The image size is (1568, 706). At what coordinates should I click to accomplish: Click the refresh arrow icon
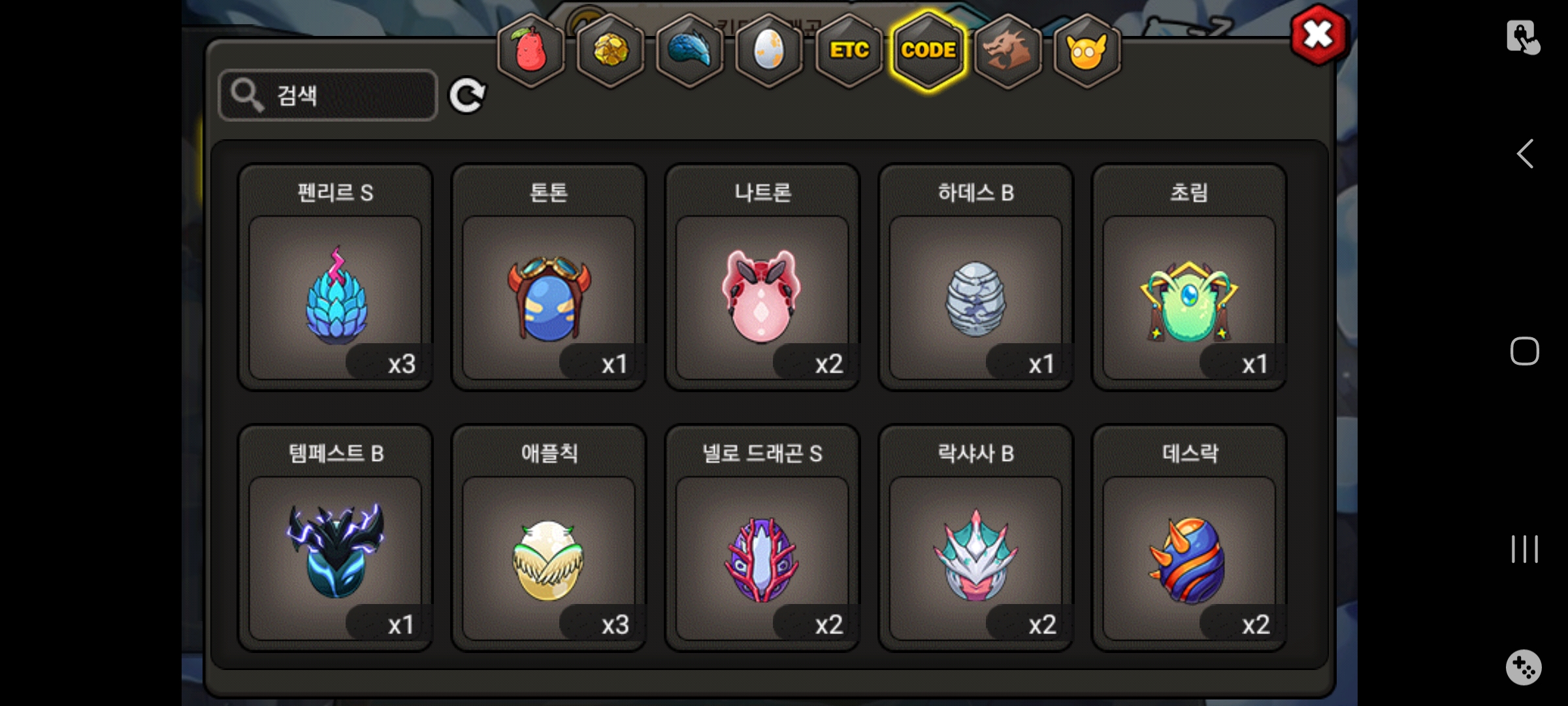[x=467, y=95]
